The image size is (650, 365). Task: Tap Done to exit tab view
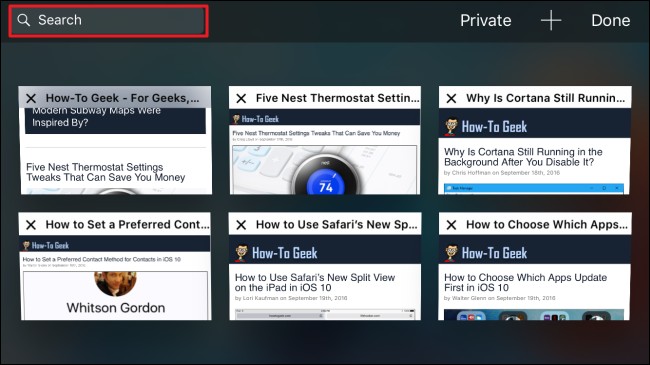[610, 20]
